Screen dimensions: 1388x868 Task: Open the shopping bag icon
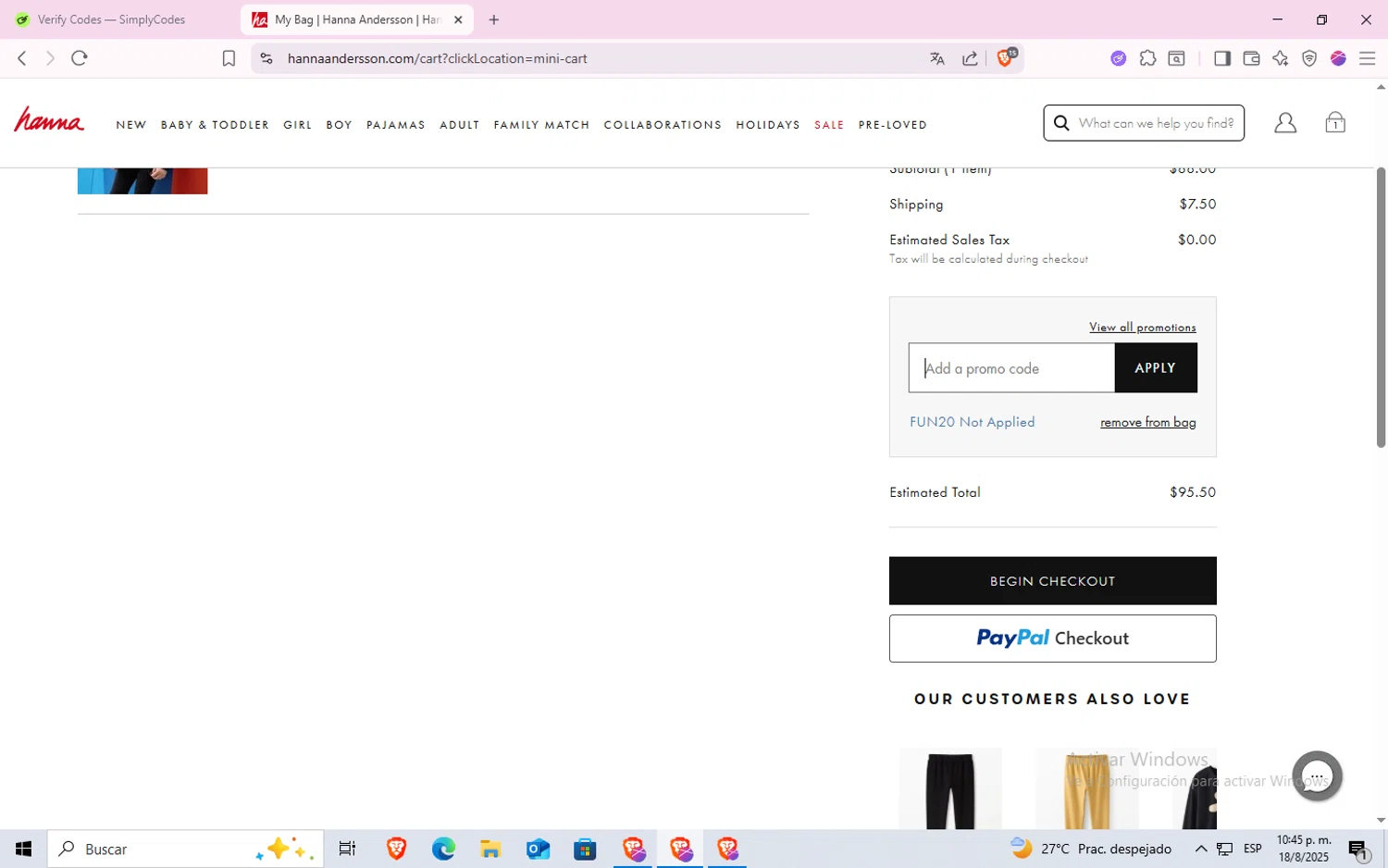pos(1335,122)
